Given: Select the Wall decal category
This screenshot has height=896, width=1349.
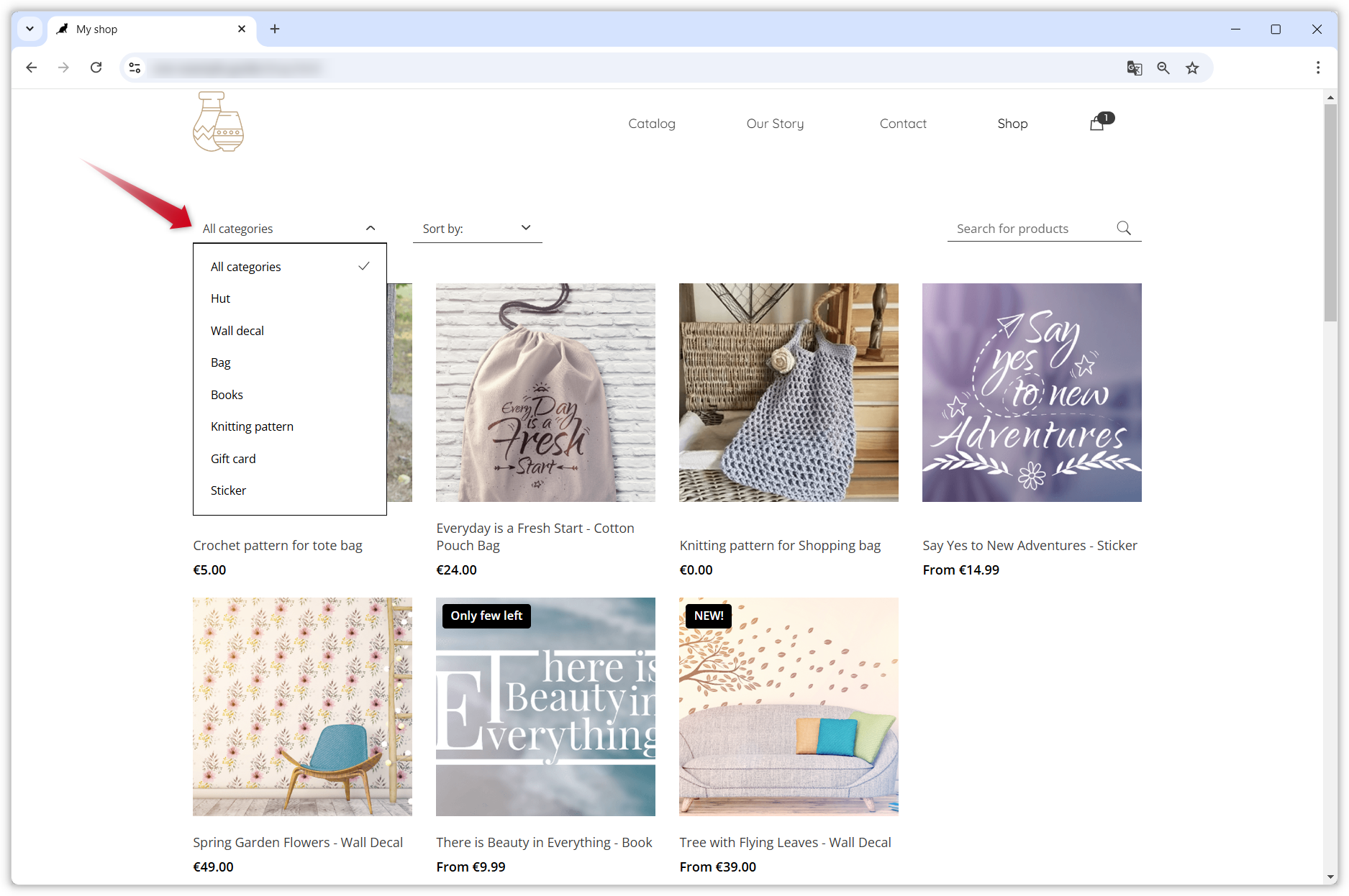Looking at the screenshot, I should tap(237, 331).
